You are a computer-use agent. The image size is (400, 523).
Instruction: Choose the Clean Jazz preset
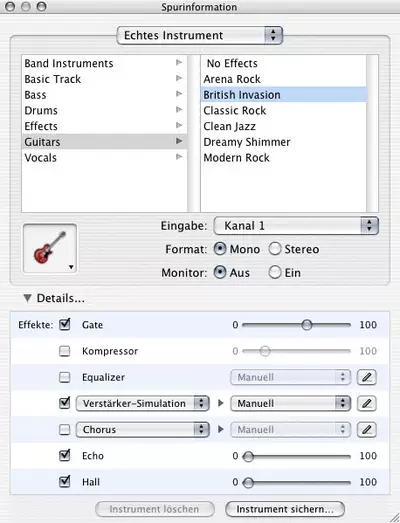pyautogui.click(x=283, y=126)
